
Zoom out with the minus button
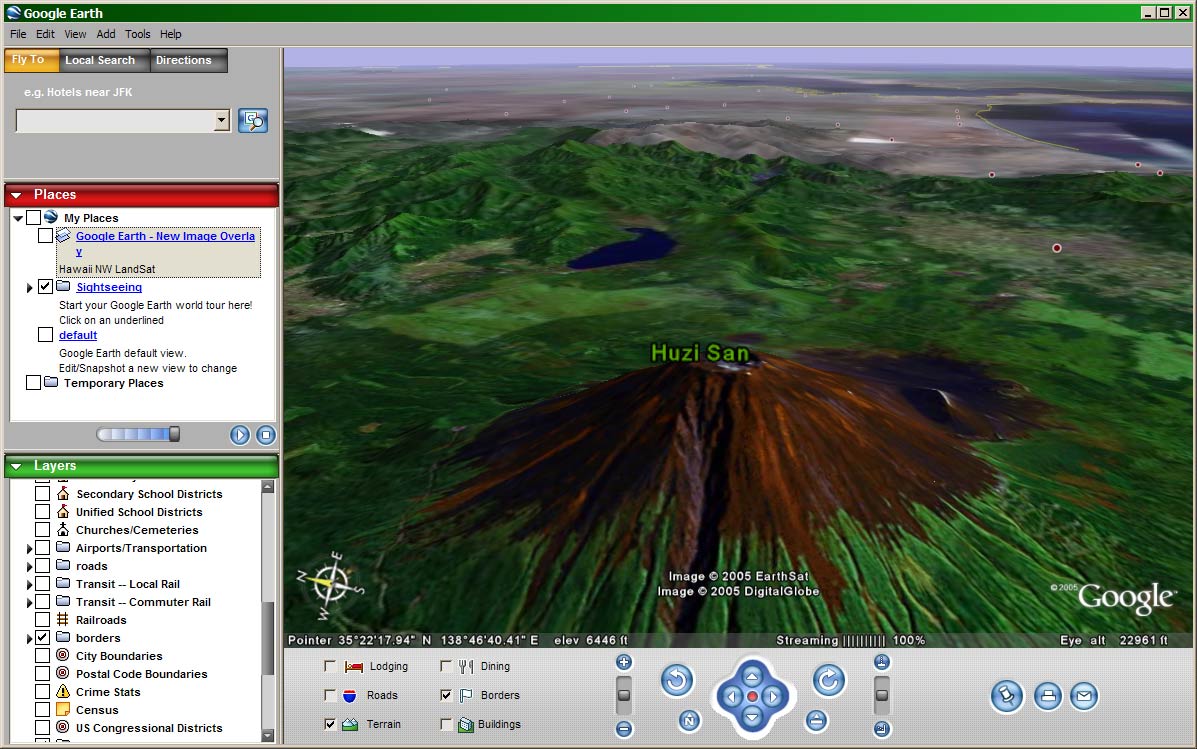(624, 729)
